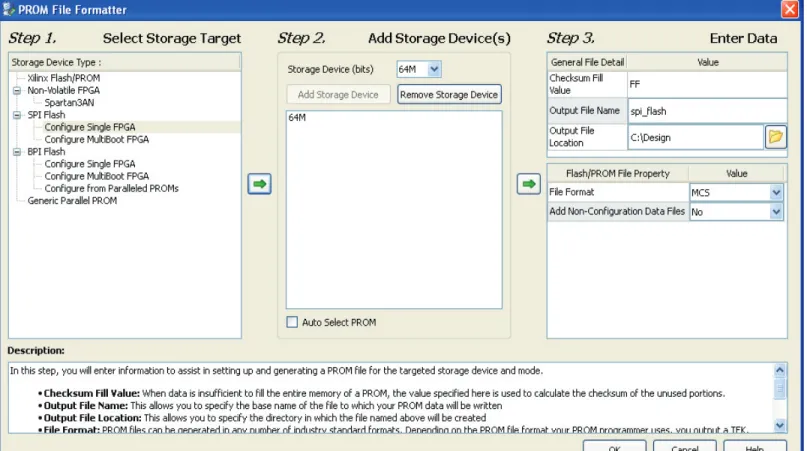Click the PROM File Formatter title bar icon
The height and width of the screenshot is (451, 807).
9,9
